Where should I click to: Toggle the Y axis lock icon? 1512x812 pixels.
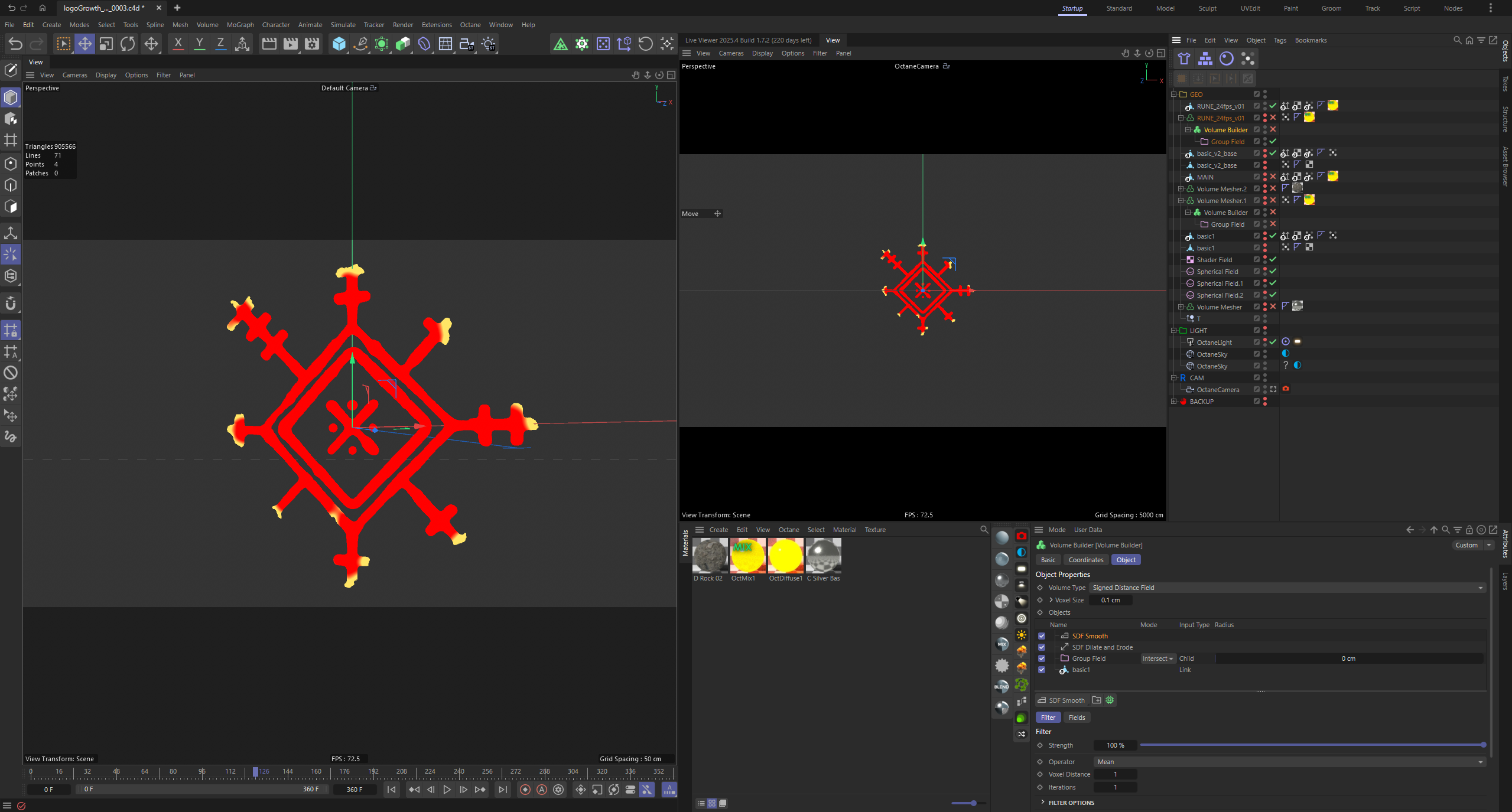(x=199, y=44)
